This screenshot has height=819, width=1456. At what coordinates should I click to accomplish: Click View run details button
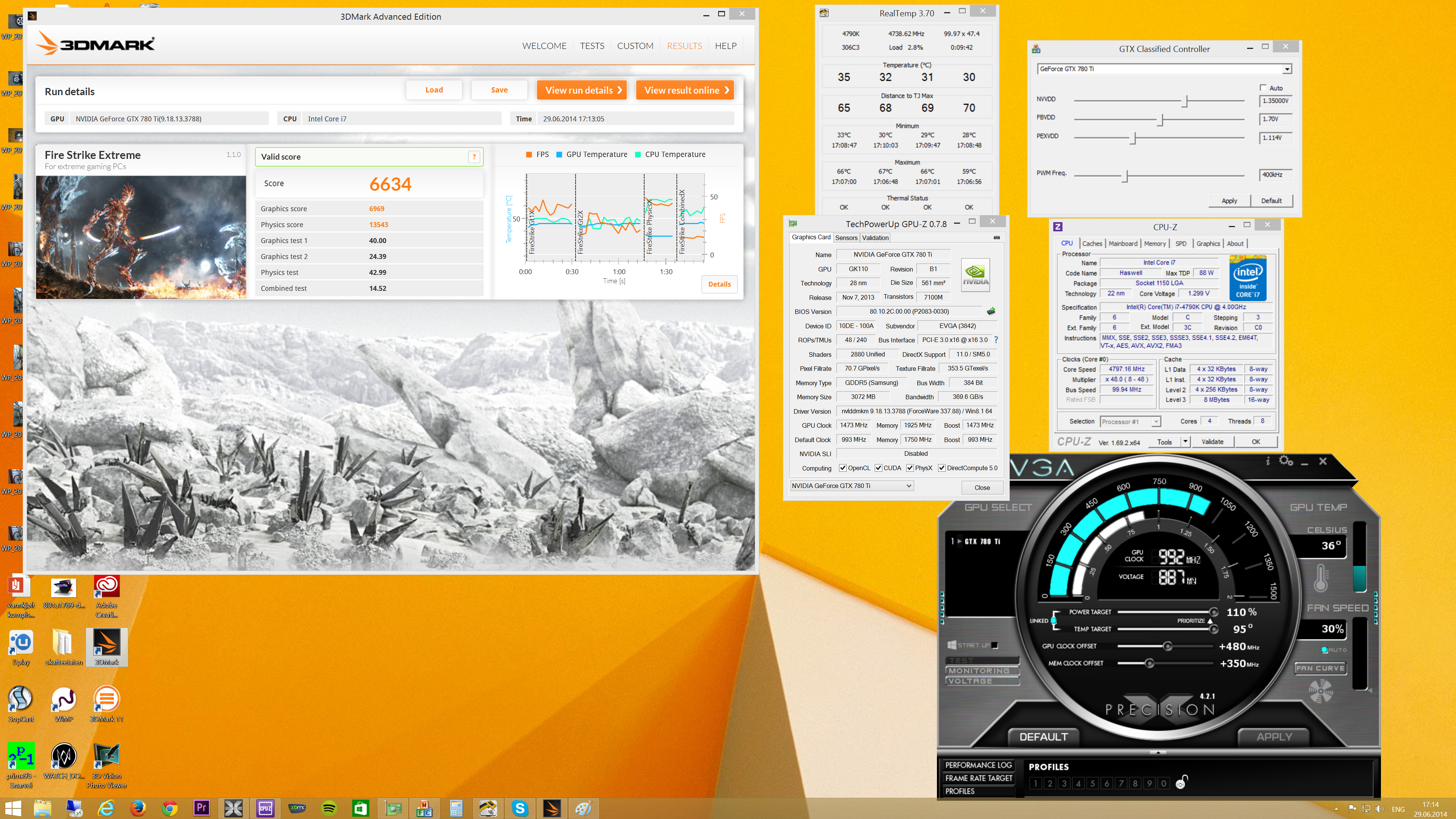582,90
